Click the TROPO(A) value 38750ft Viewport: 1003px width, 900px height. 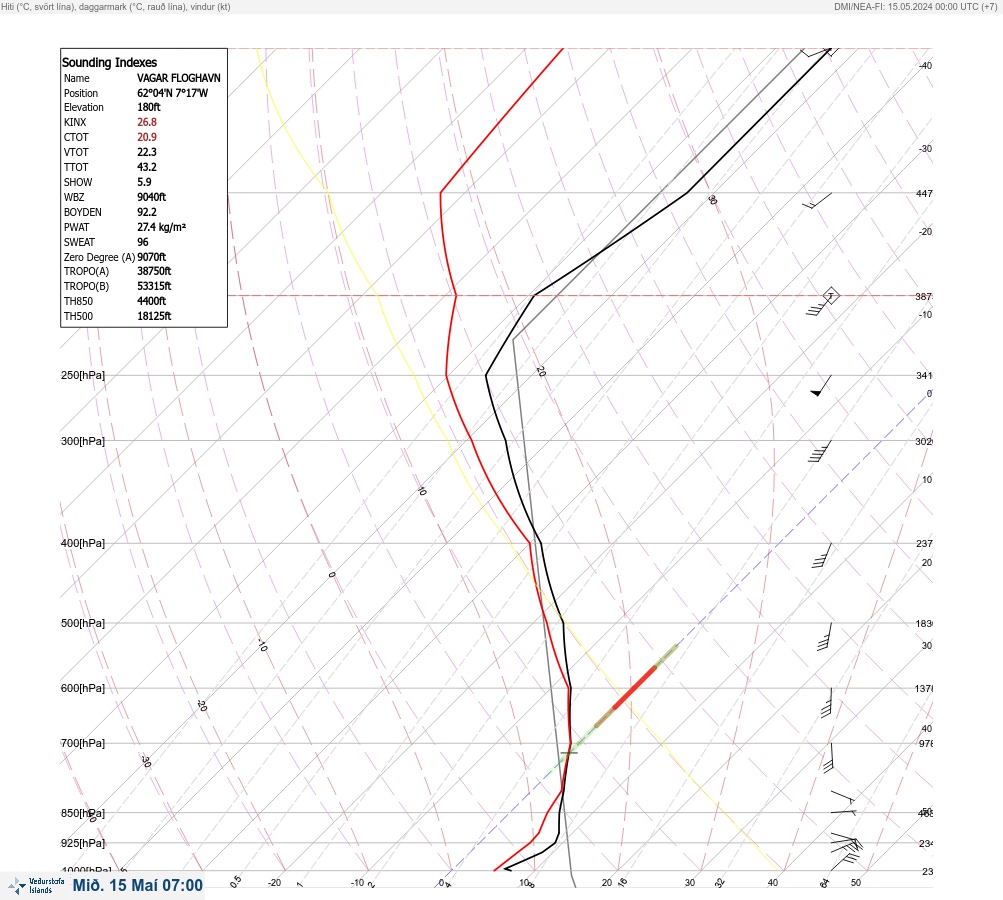[x=154, y=271]
